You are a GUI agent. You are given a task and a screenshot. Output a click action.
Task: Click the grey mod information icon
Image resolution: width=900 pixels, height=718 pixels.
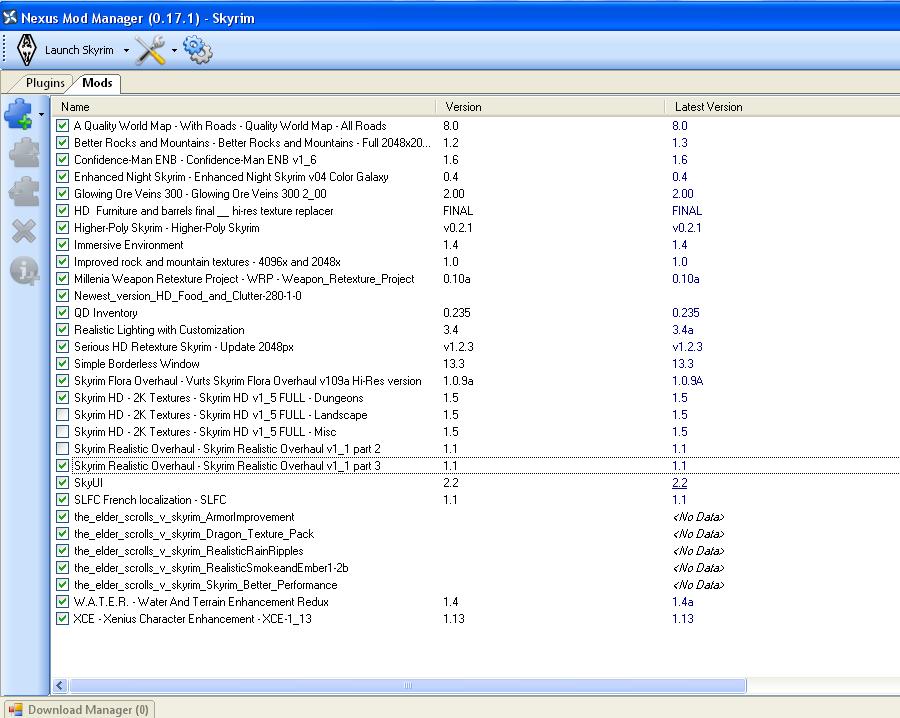(24, 270)
